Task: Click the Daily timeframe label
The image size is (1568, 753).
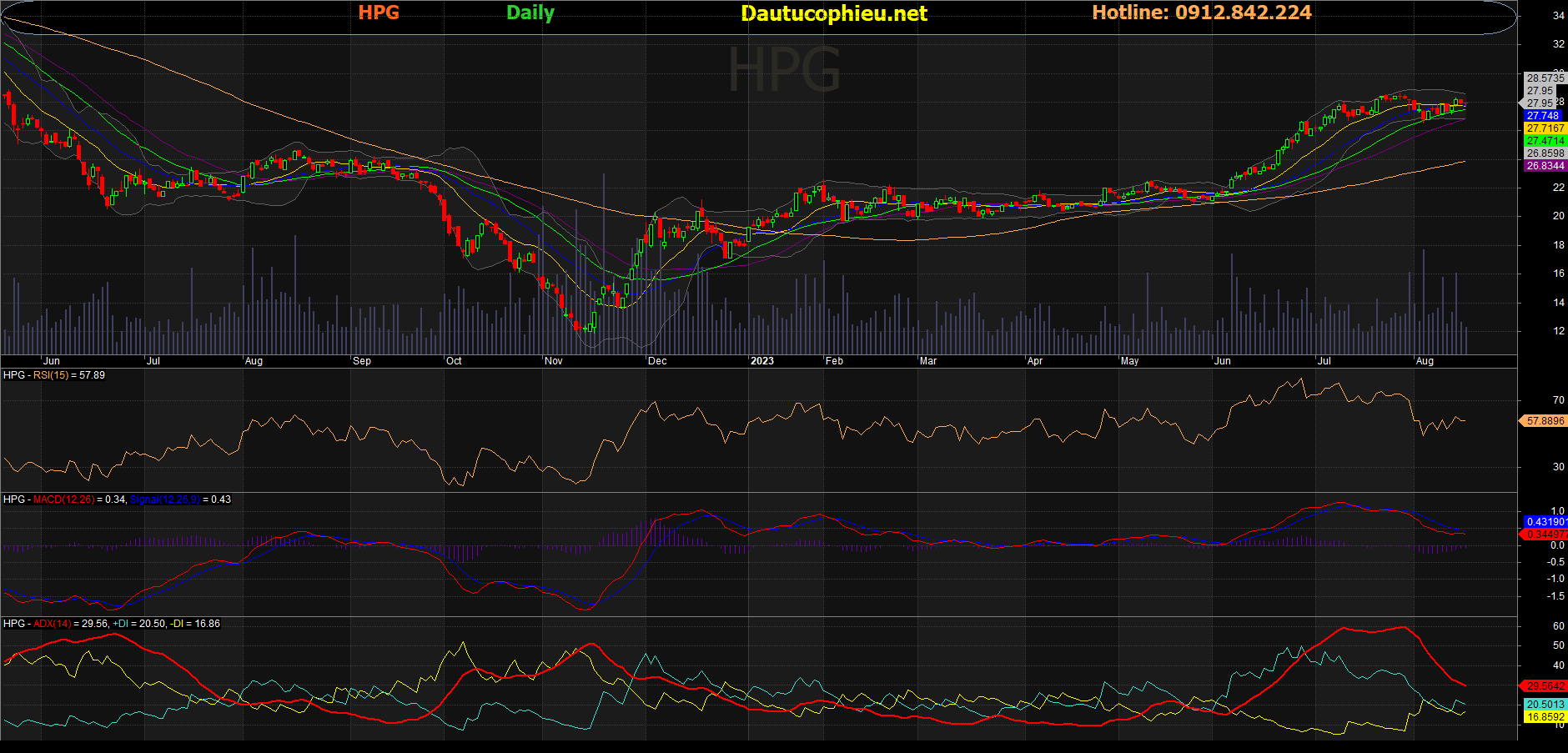Action: [530, 13]
